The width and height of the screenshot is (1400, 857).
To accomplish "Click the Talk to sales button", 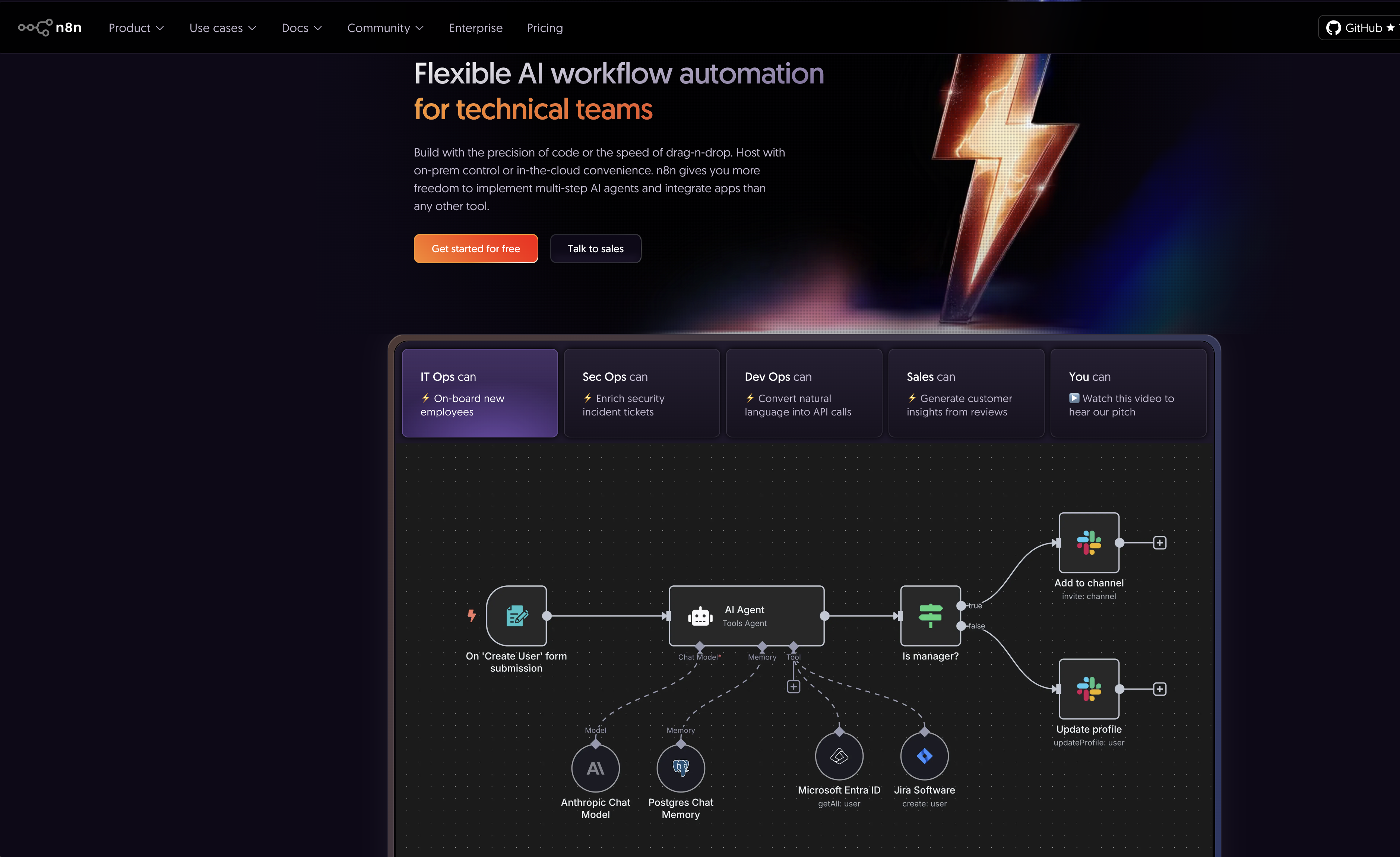I will click(x=595, y=249).
